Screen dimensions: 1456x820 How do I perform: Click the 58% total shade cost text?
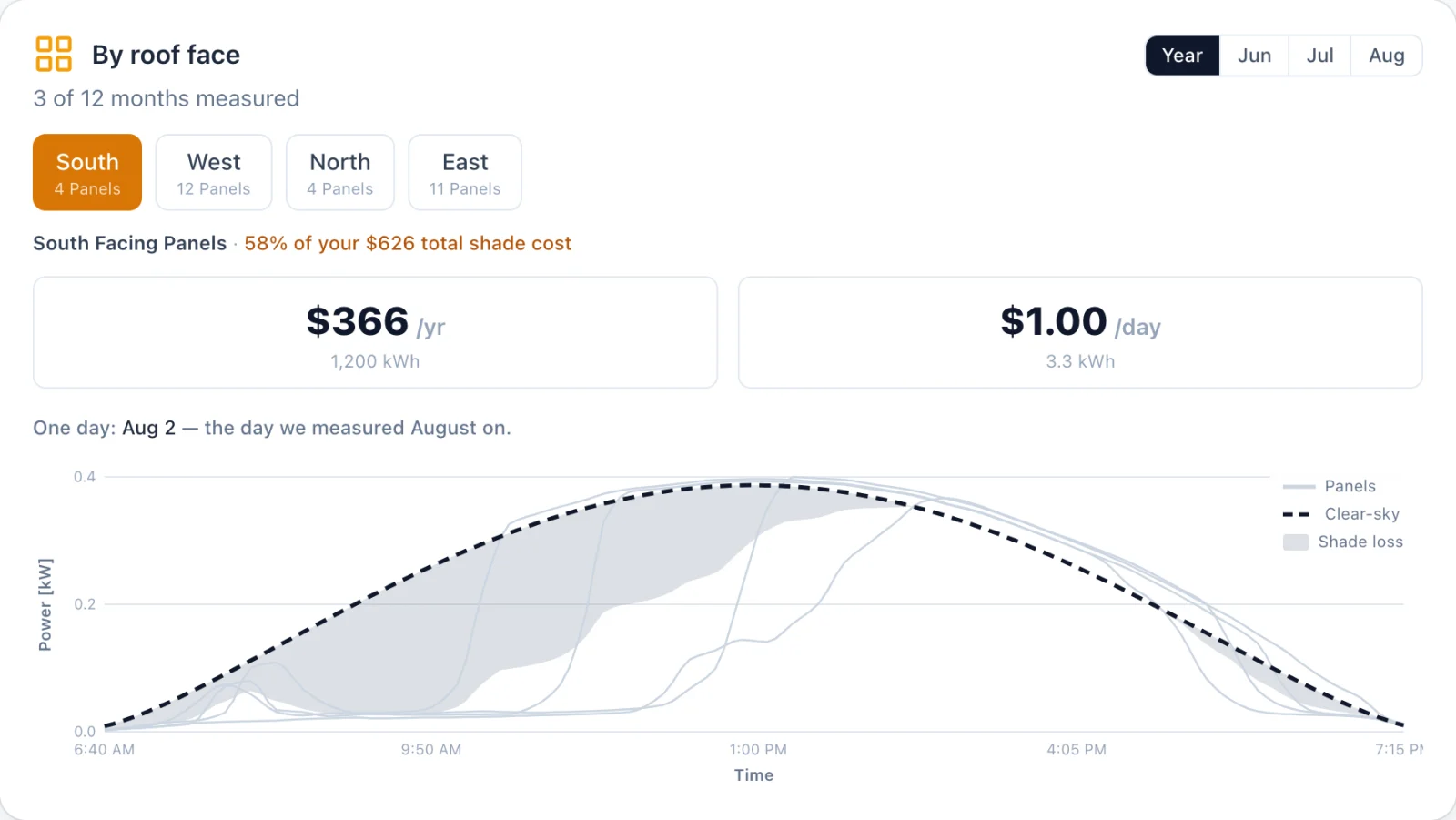408,243
